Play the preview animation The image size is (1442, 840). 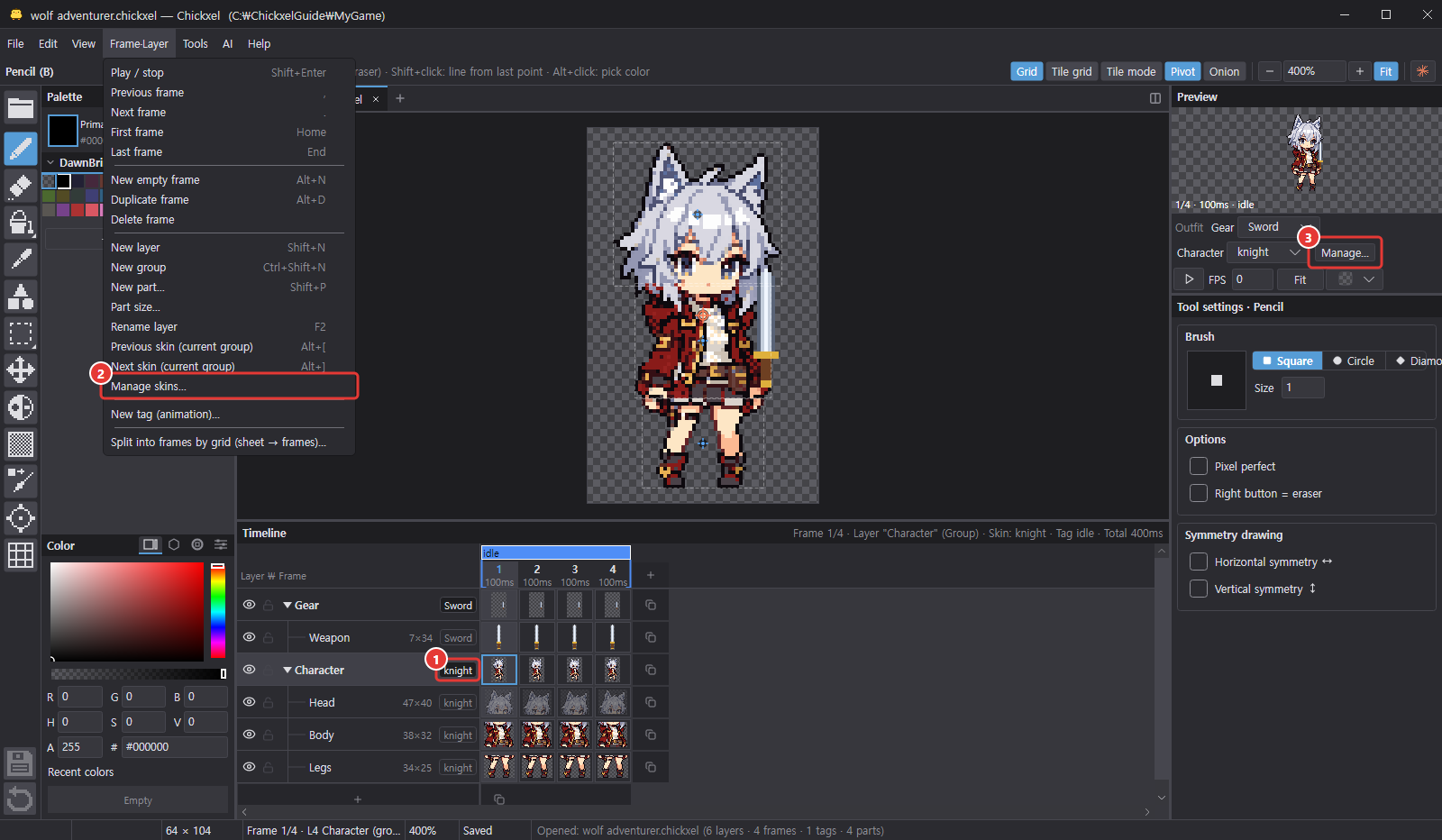pyautogui.click(x=1189, y=279)
